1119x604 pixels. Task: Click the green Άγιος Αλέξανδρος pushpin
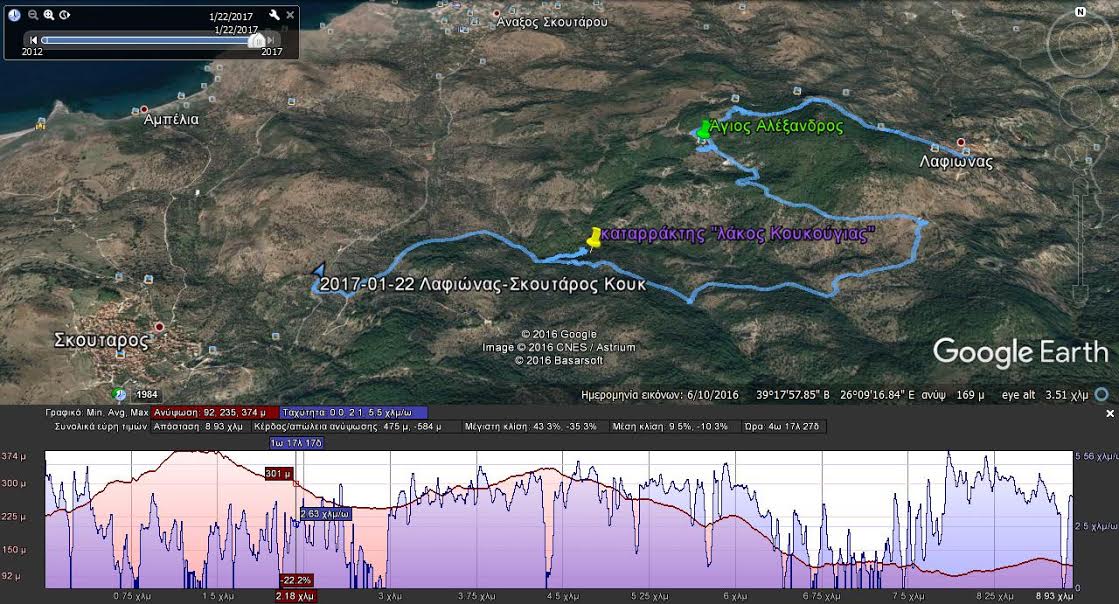click(x=704, y=130)
